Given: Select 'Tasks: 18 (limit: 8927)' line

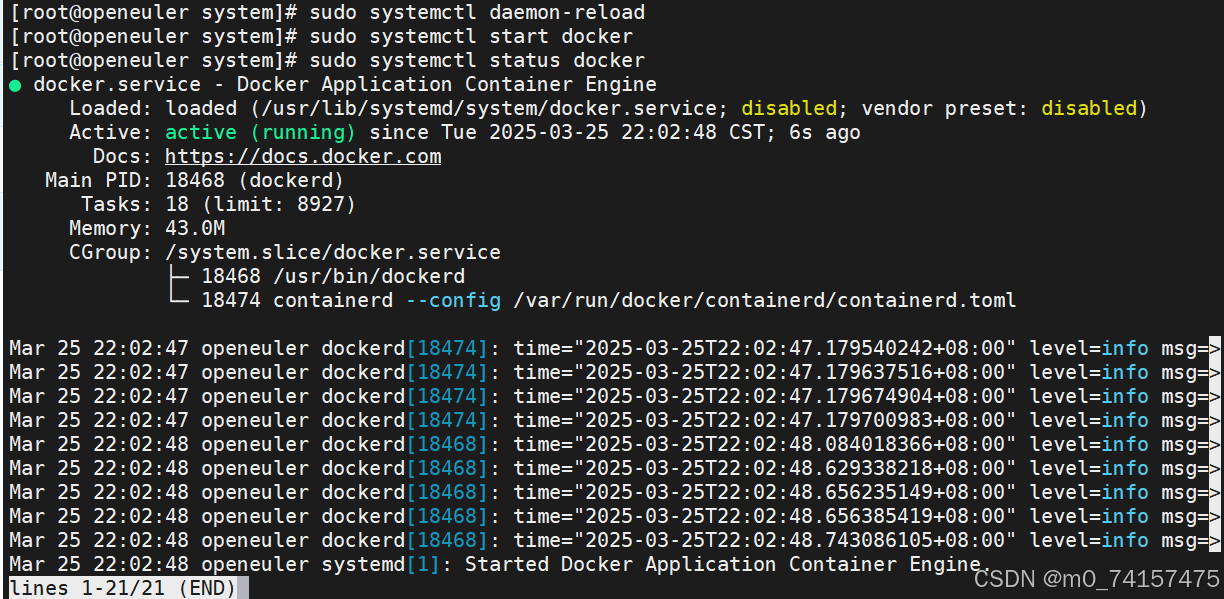Looking at the screenshot, I should [218, 205].
